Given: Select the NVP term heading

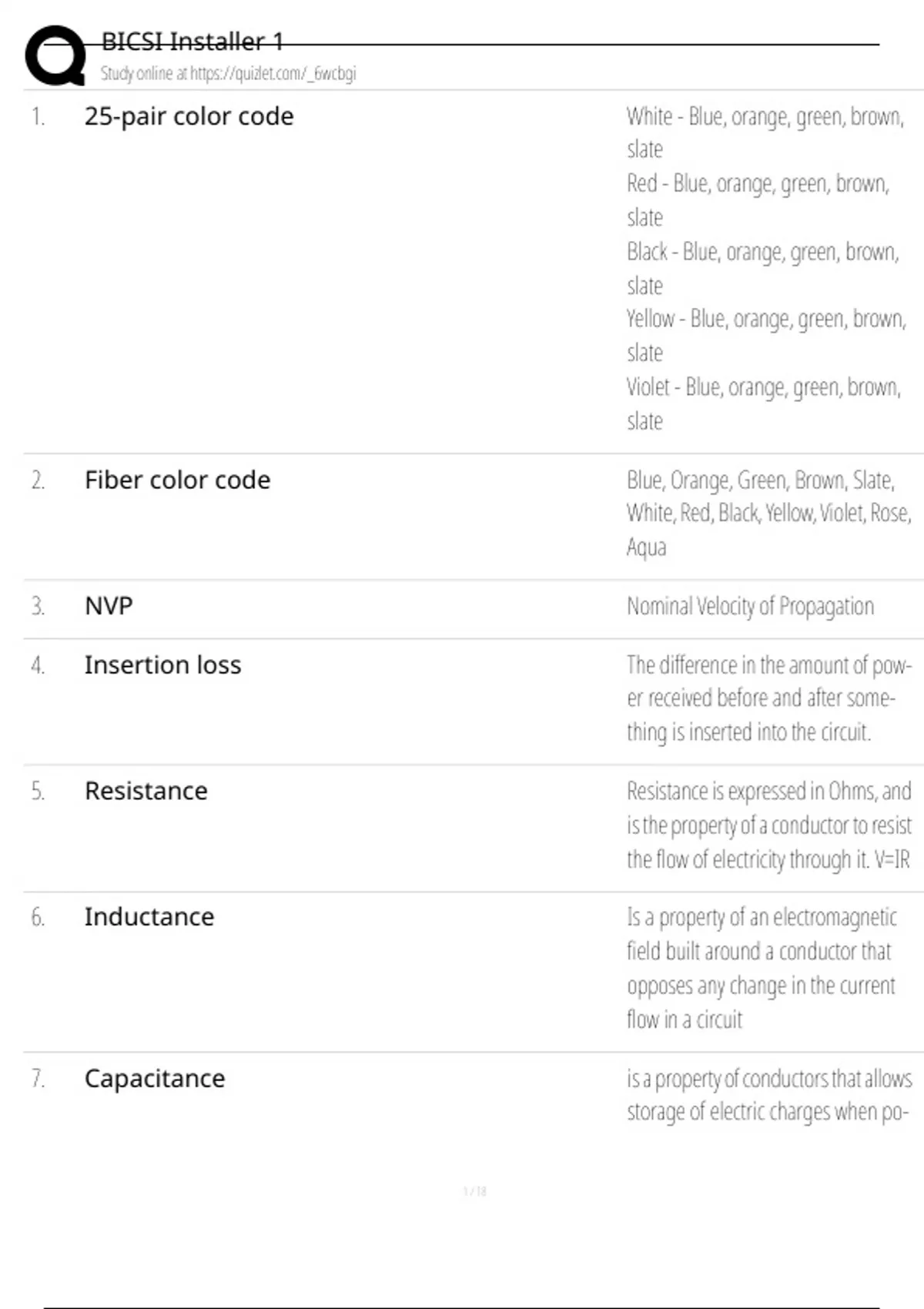Looking at the screenshot, I should (x=109, y=606).
